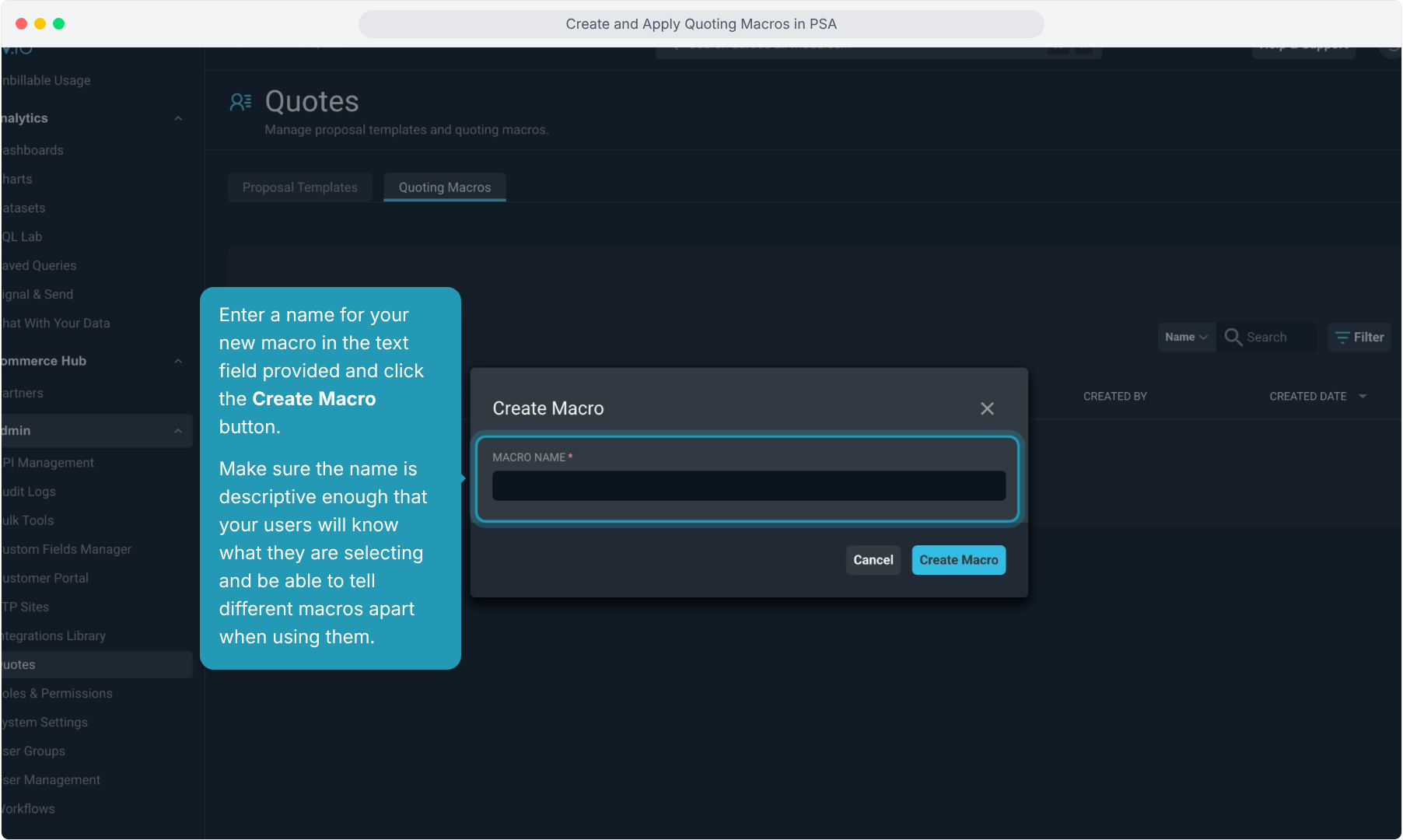This screenshot has height=840, width=1403.
Task: Click the Filter button
Action: pos(1359,338)
